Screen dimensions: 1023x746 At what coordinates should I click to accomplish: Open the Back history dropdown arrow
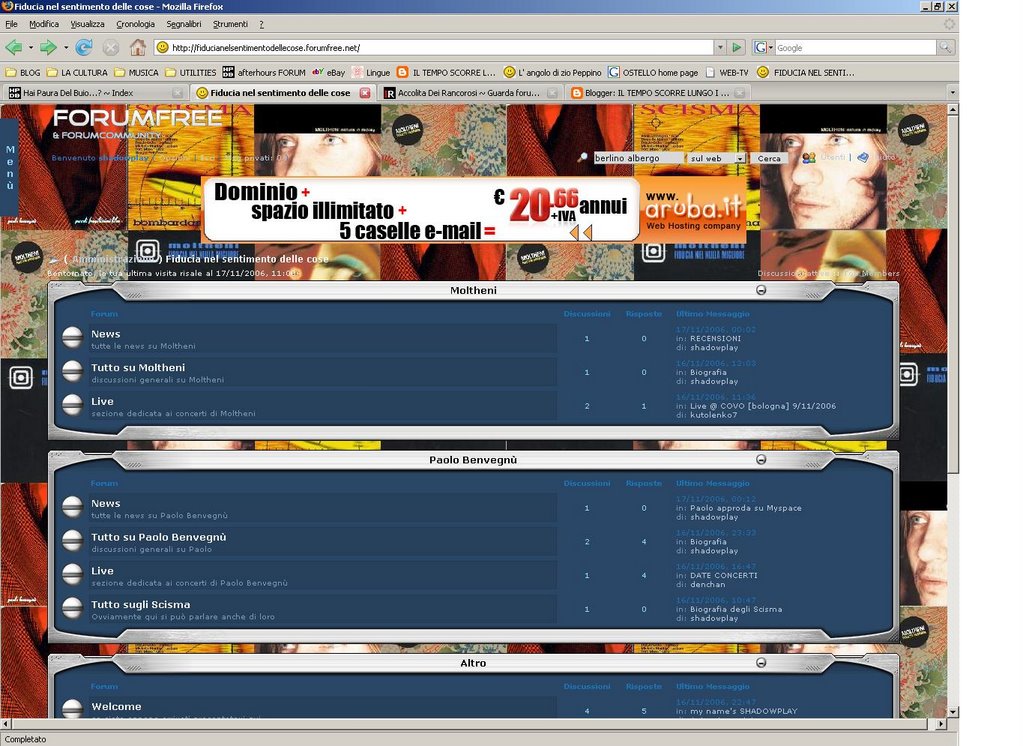point(31,48)
